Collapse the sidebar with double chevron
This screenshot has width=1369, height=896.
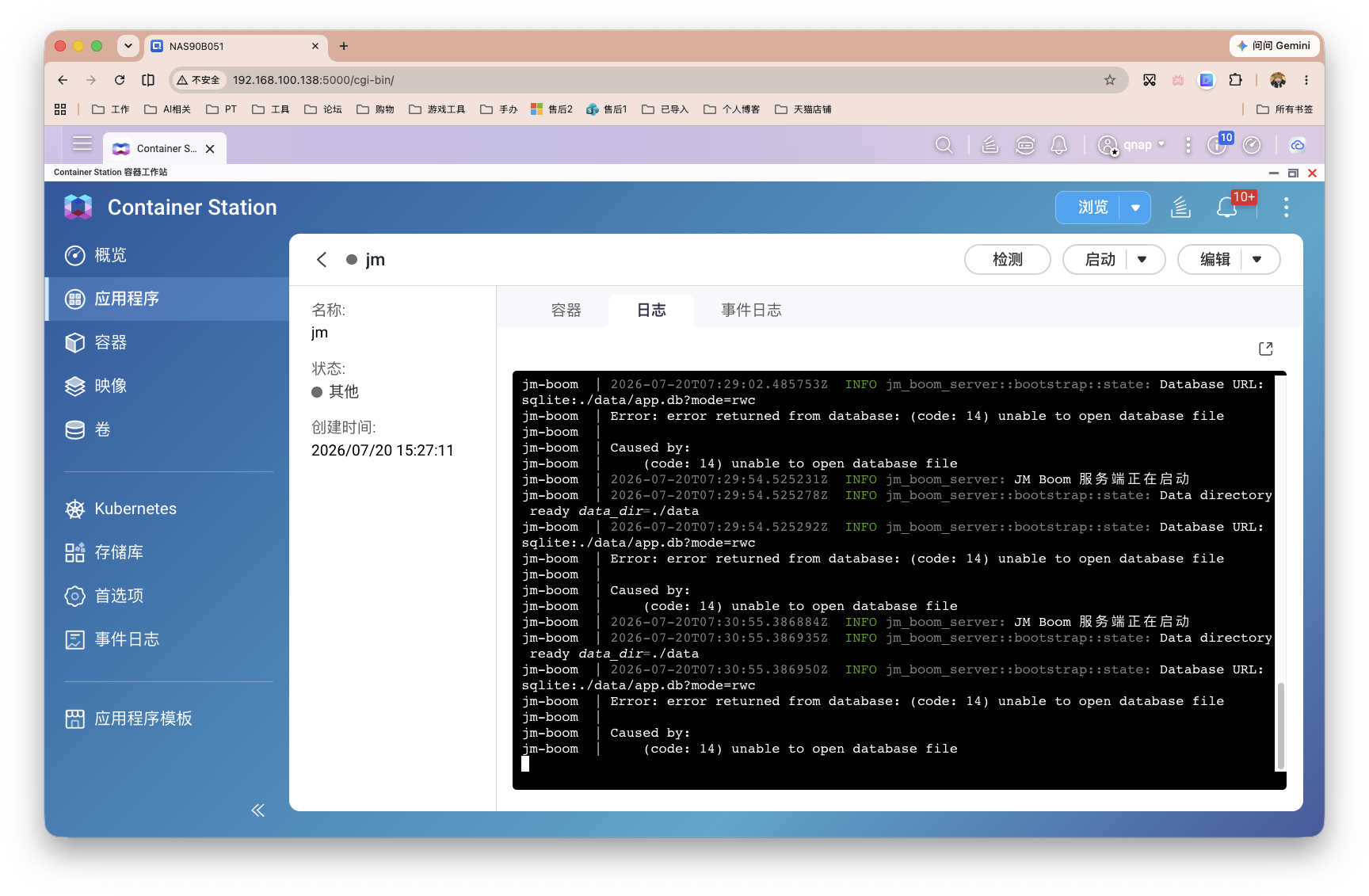(257, 810)
